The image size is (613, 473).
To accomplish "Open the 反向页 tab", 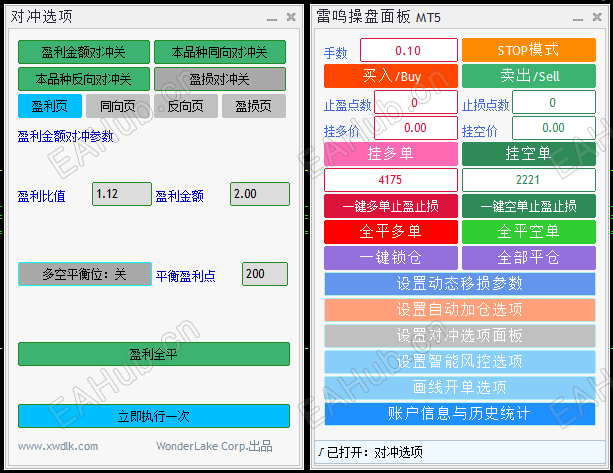I will coord(186,106).
